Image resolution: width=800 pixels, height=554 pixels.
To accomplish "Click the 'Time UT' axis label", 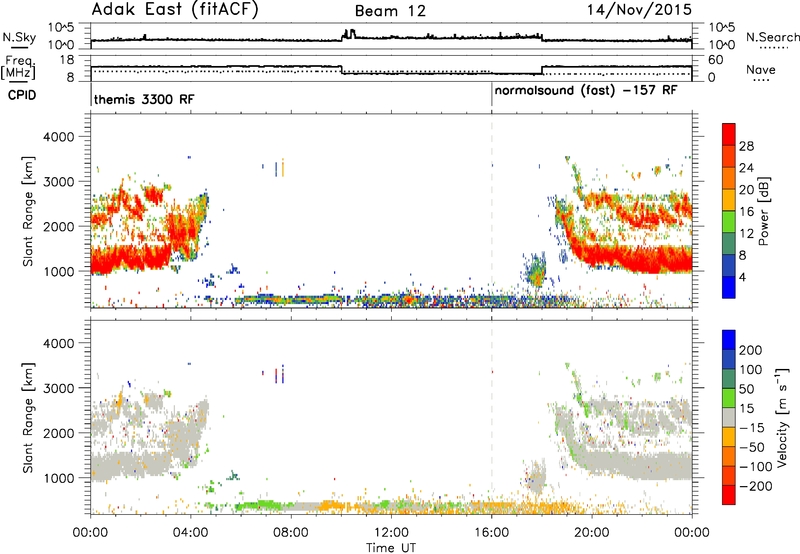I will pyautogui.click(x=391, y=547).
